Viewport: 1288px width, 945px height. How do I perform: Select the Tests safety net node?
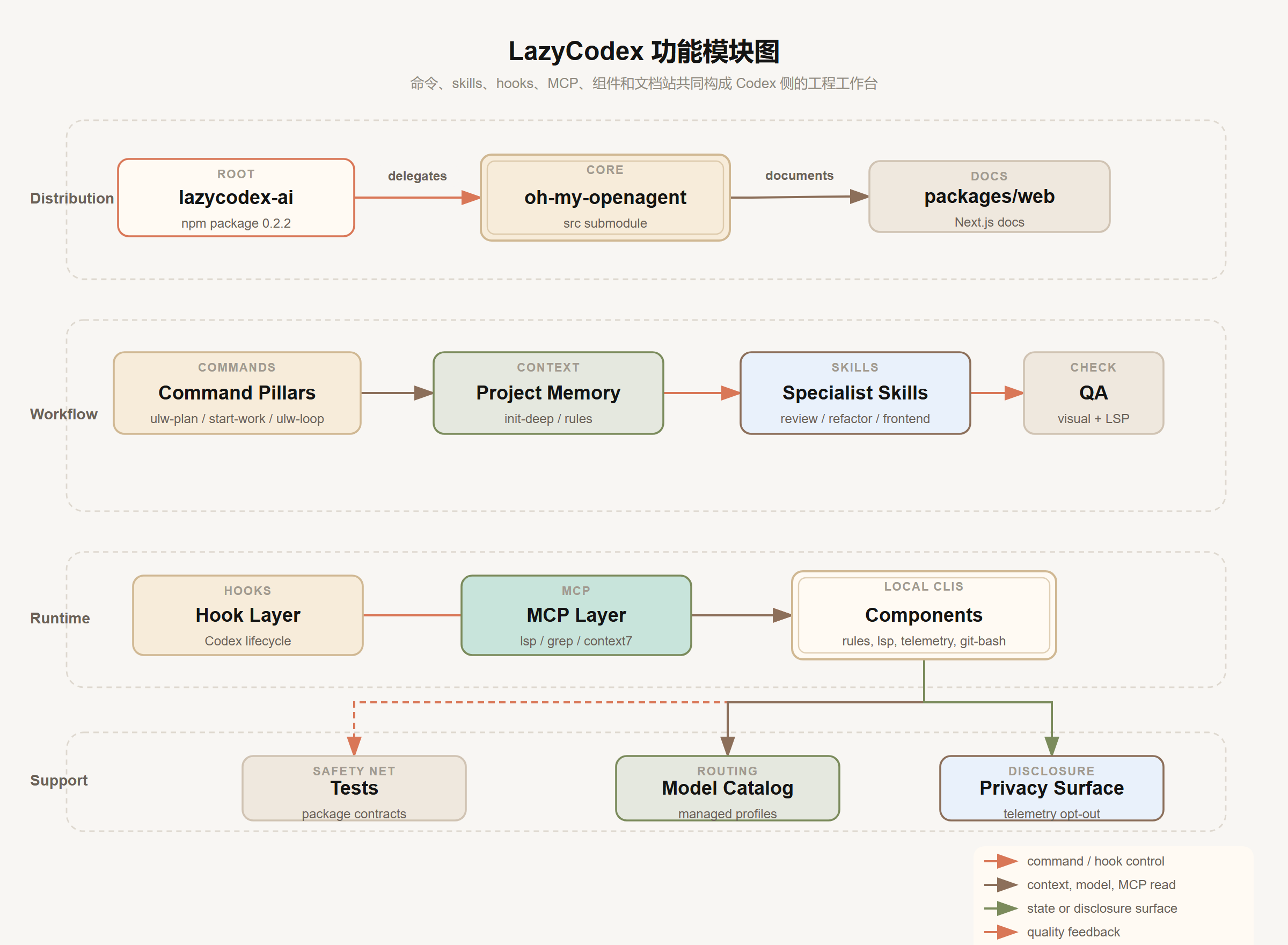point(354,788)
